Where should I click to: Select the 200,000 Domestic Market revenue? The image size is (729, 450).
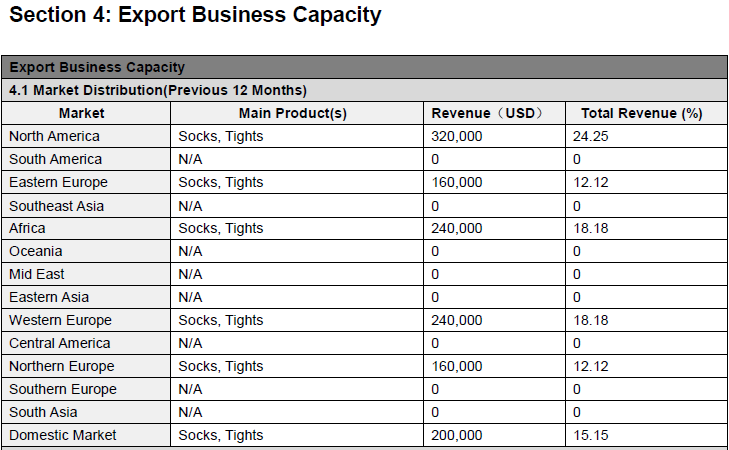click(x=457, y=435)
